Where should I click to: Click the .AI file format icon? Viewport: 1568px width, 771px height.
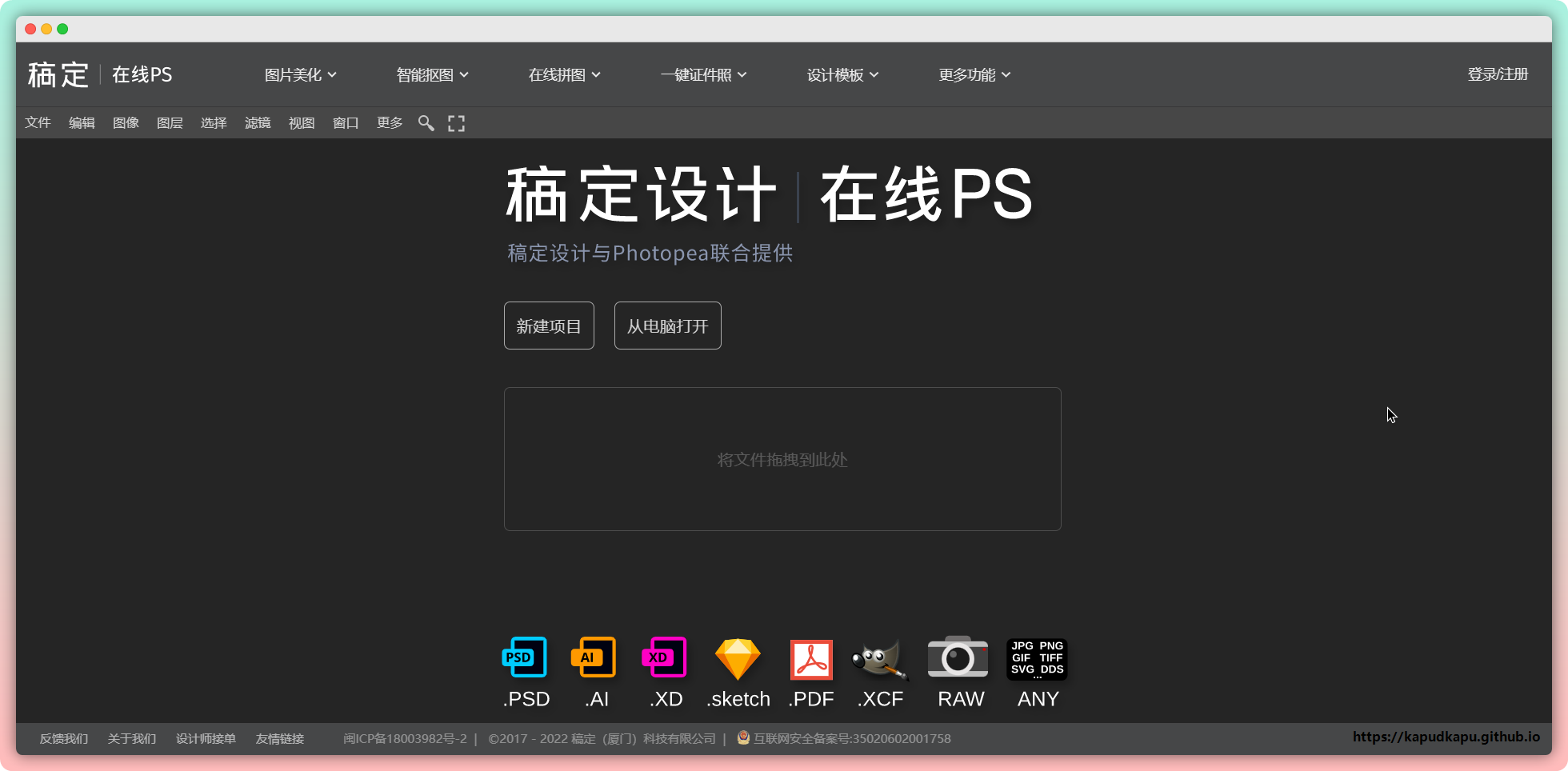pos(594,657)
